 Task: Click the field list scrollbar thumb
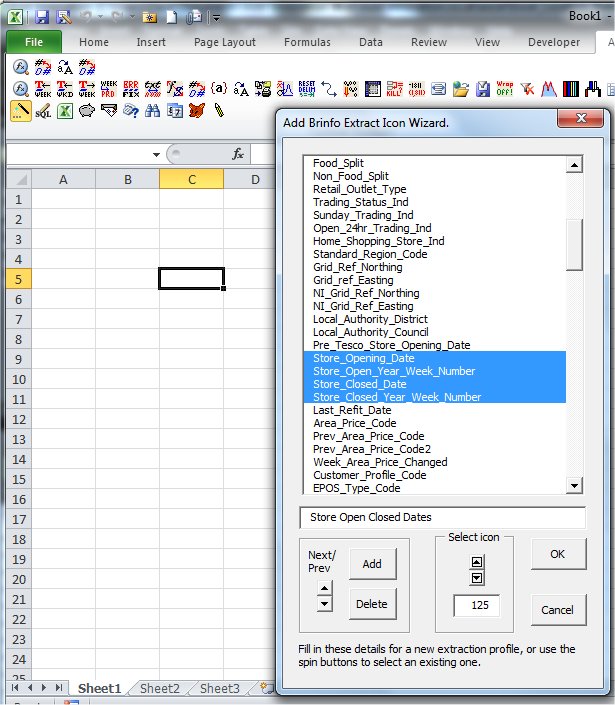575,245
